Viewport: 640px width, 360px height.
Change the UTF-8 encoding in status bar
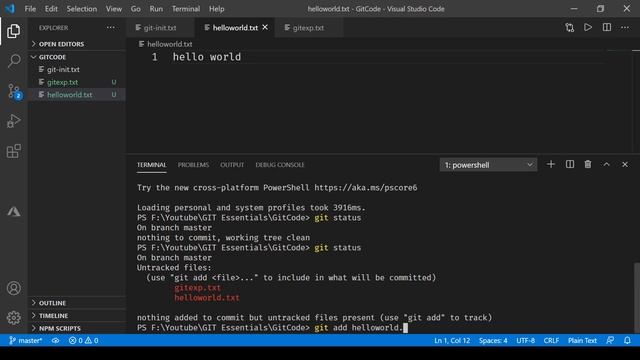pos(525,340)
